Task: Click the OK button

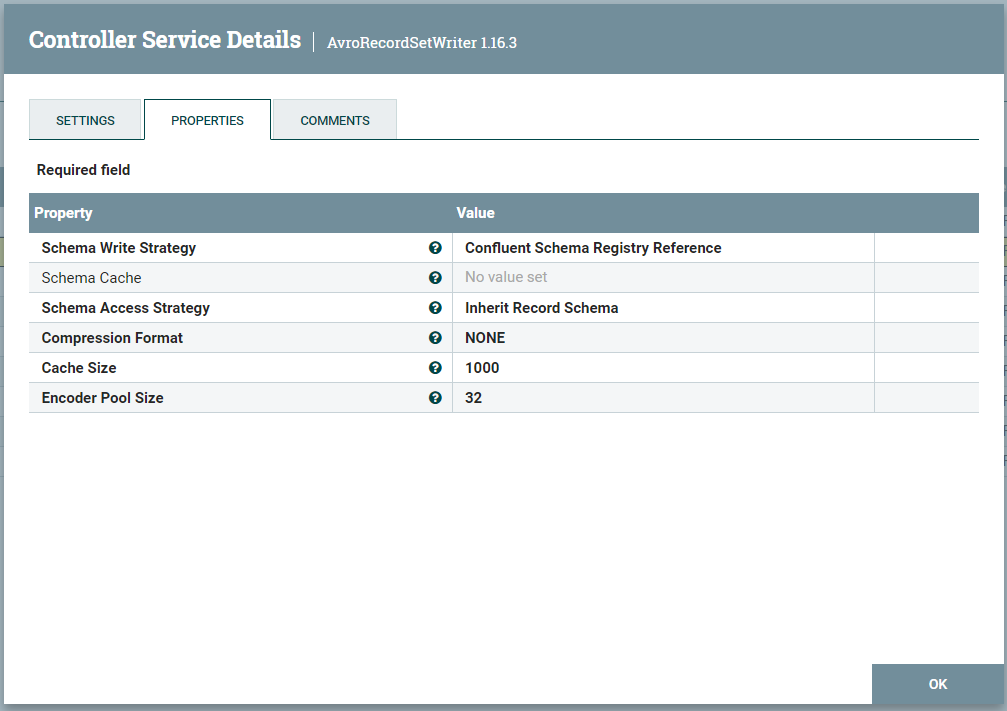Action: coord(937,684)
